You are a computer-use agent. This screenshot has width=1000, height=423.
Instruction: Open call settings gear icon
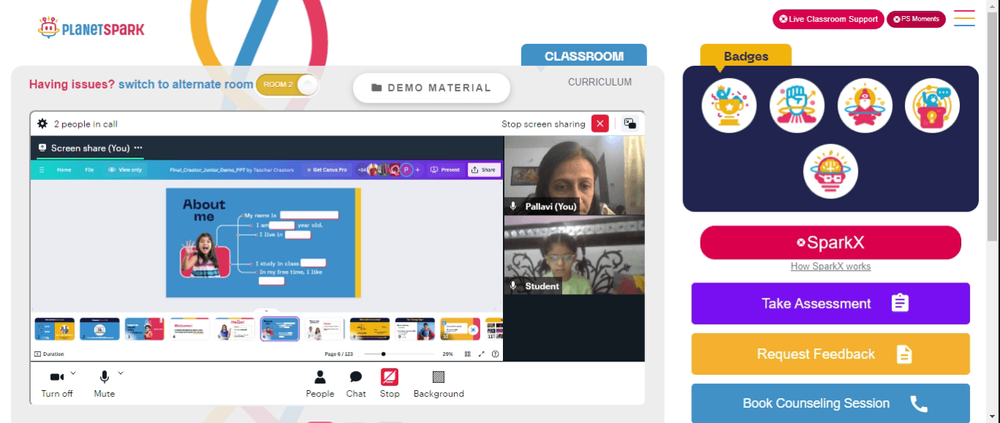coord(43,124)
